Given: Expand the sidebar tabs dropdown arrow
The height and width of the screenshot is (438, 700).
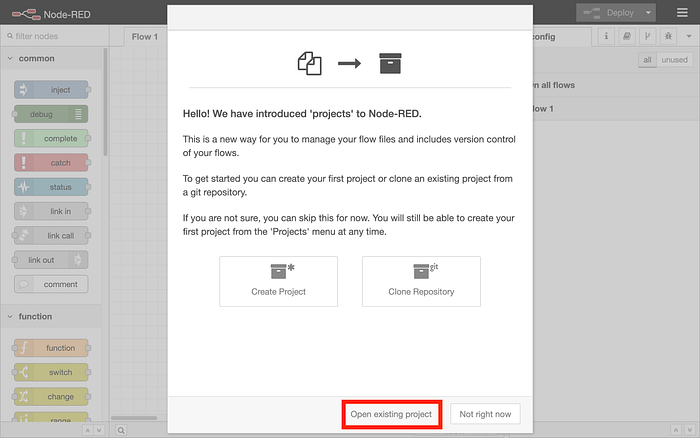Looking at the screenshot, I should 689,36.
